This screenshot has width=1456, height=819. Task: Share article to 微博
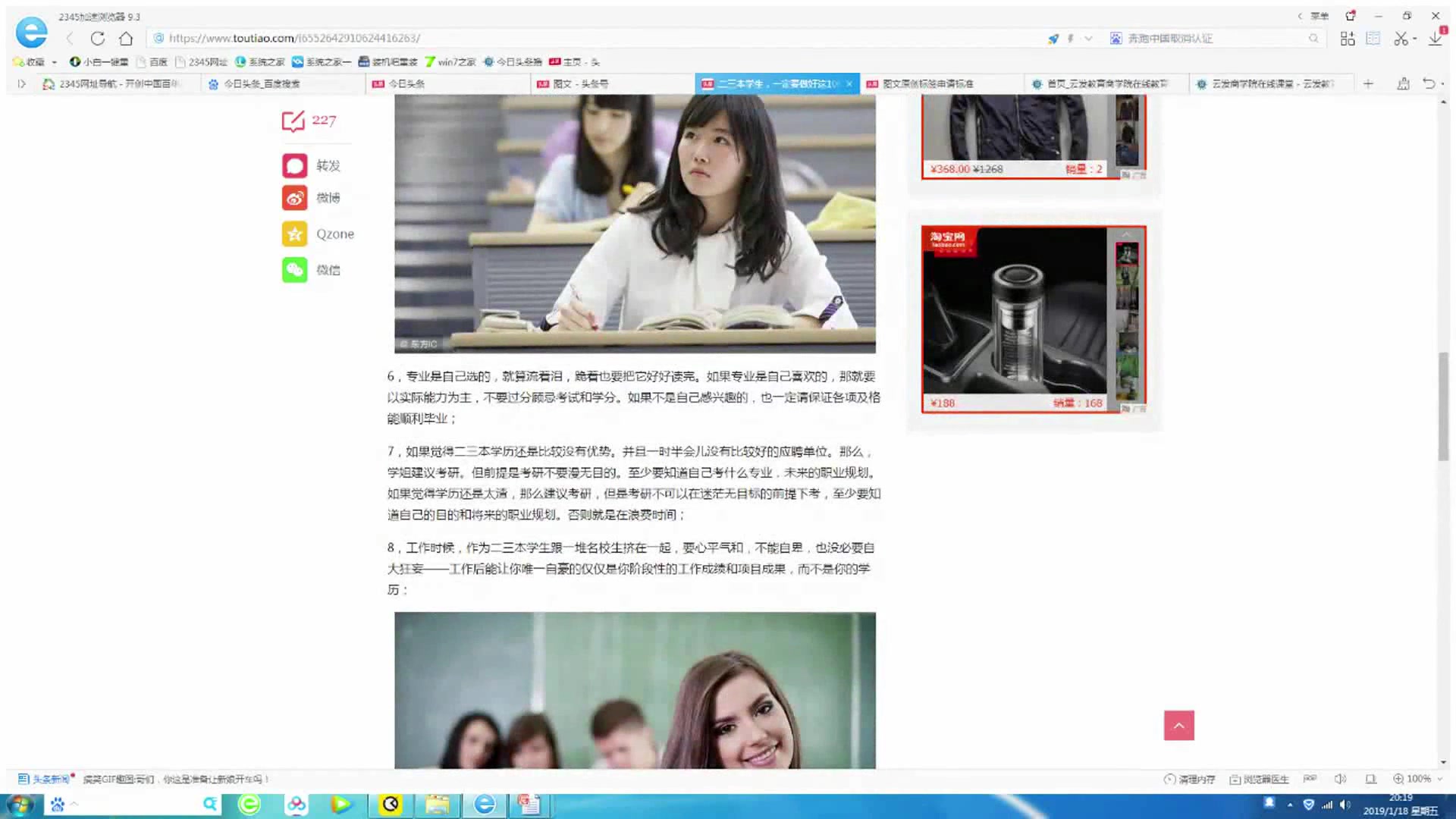(x=295, y=198)
